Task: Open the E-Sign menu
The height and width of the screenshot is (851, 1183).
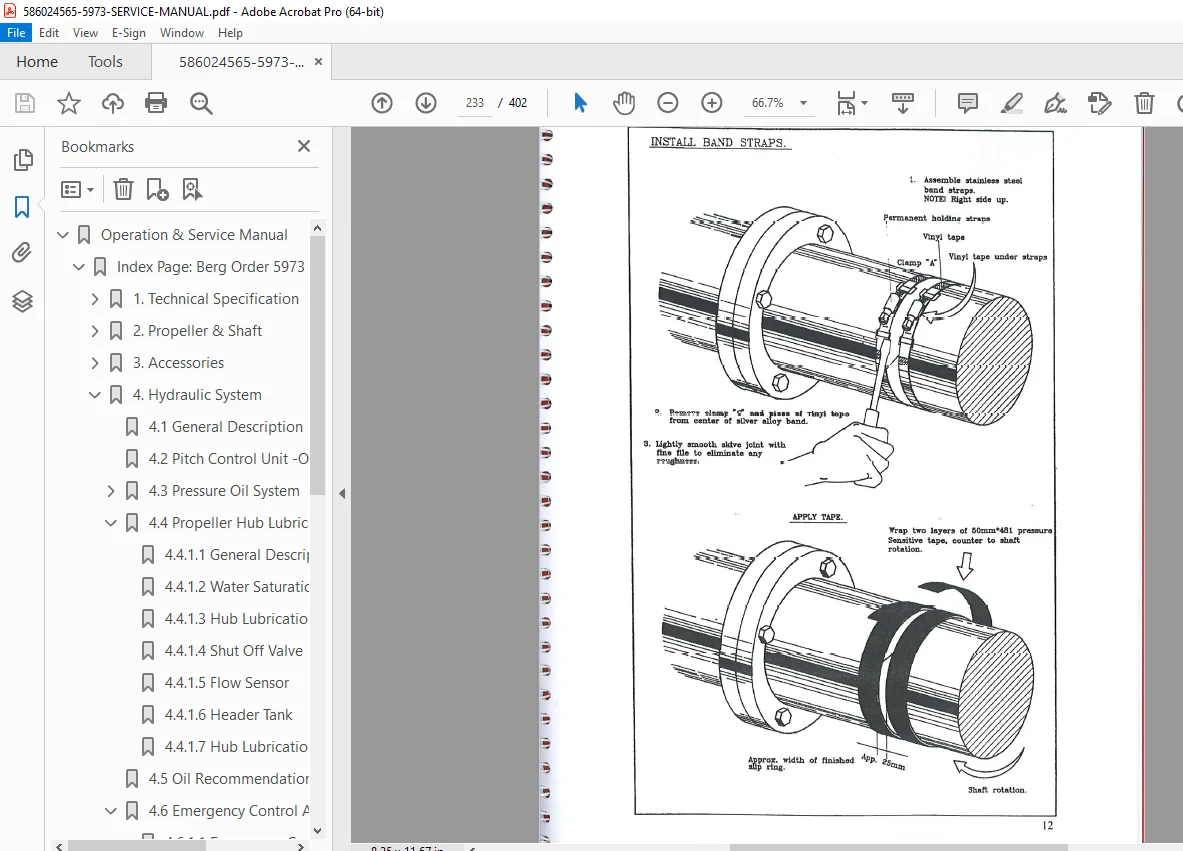Action: click(128, 32)
